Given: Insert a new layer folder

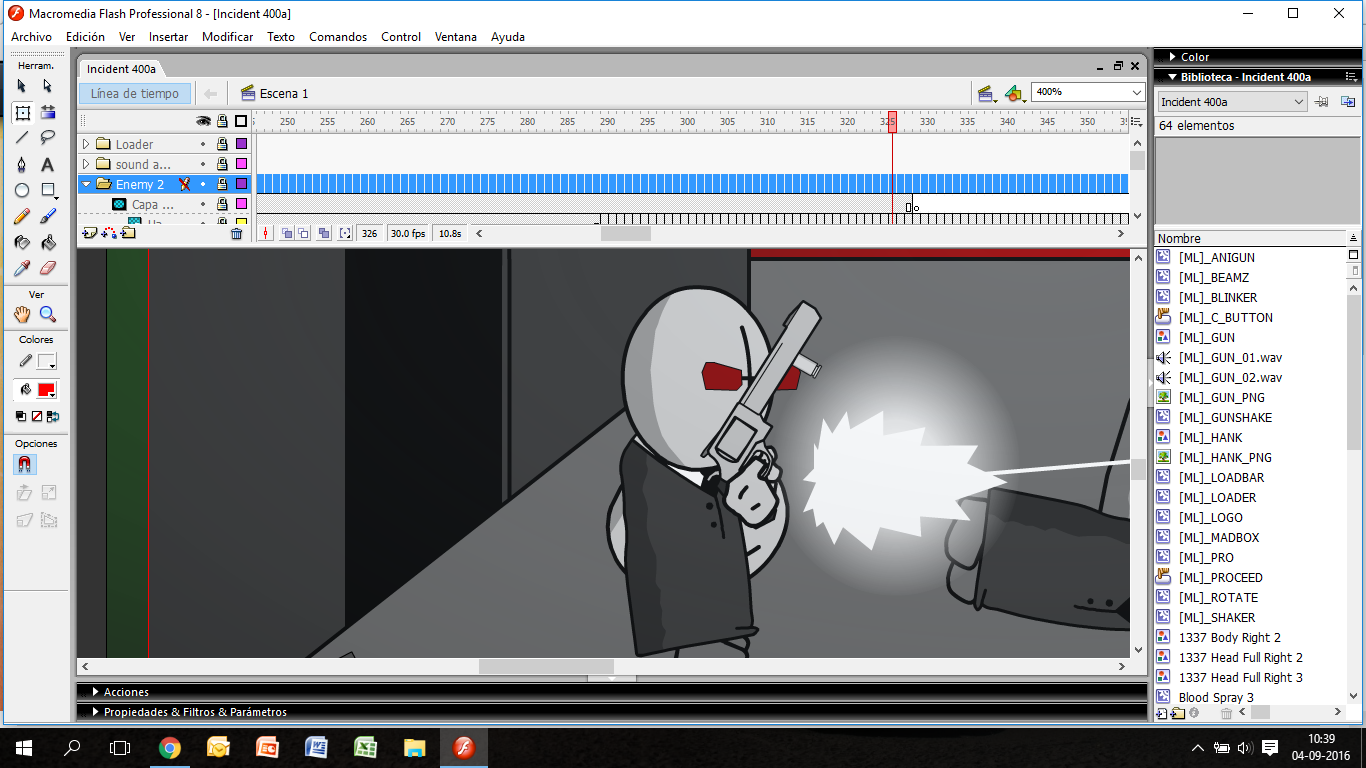Looking at the screenshot, I should pos(128,233).
